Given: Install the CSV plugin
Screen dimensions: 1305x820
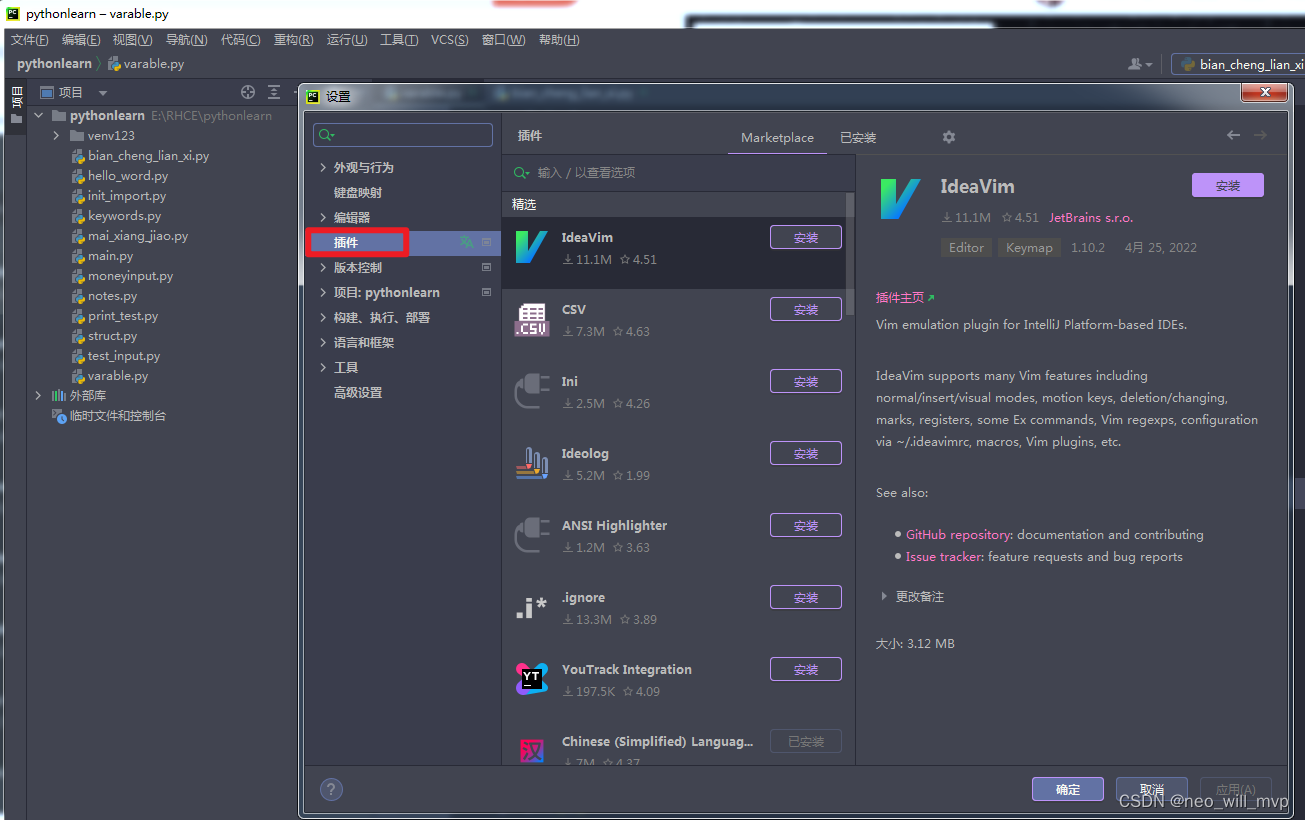Looking at the screenshot, I should tap(805, 309).
